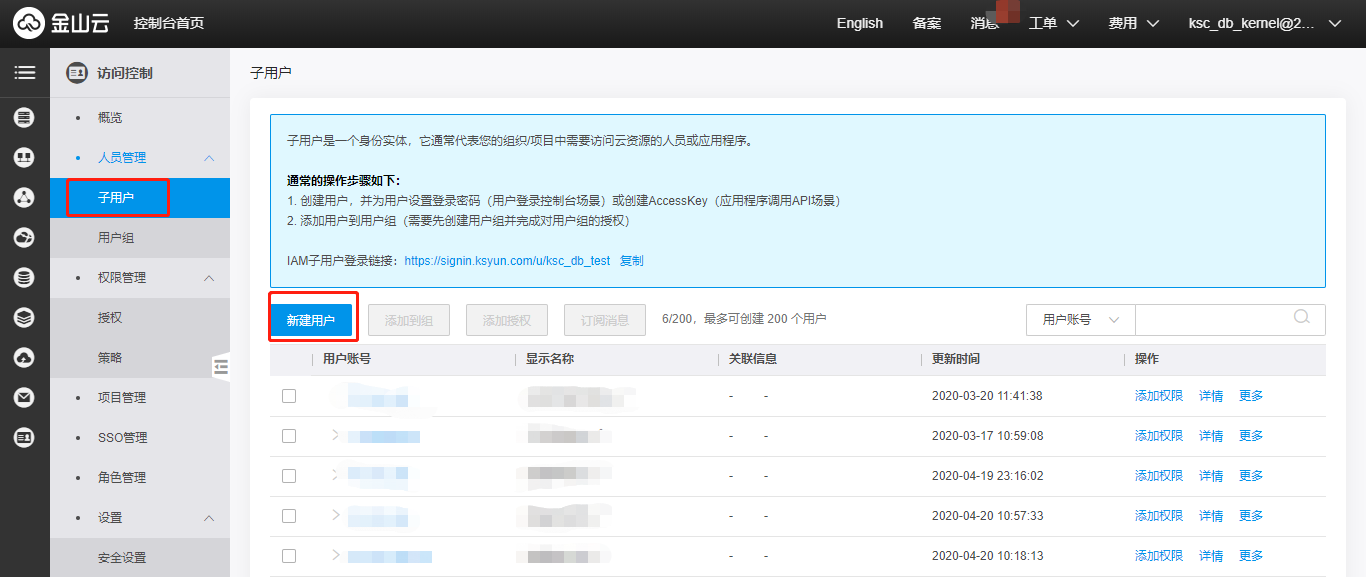Collapse the sidebar using the panel toggle handle
Image resolution: width=1366 pixels, height=577 pixels.
(x=221, y=368)
